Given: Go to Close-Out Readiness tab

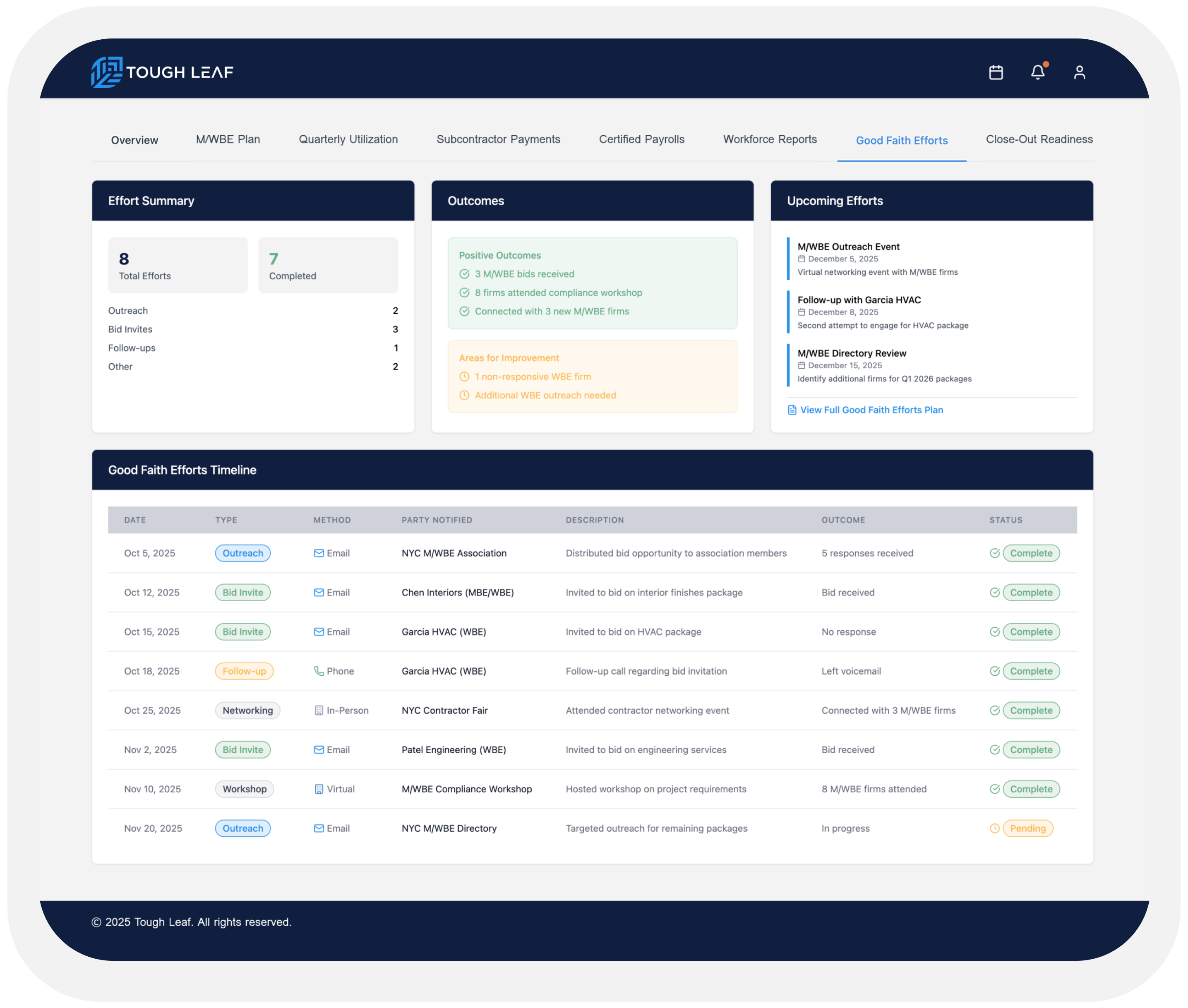Looking at the screenshot, I should (1039, 139).
